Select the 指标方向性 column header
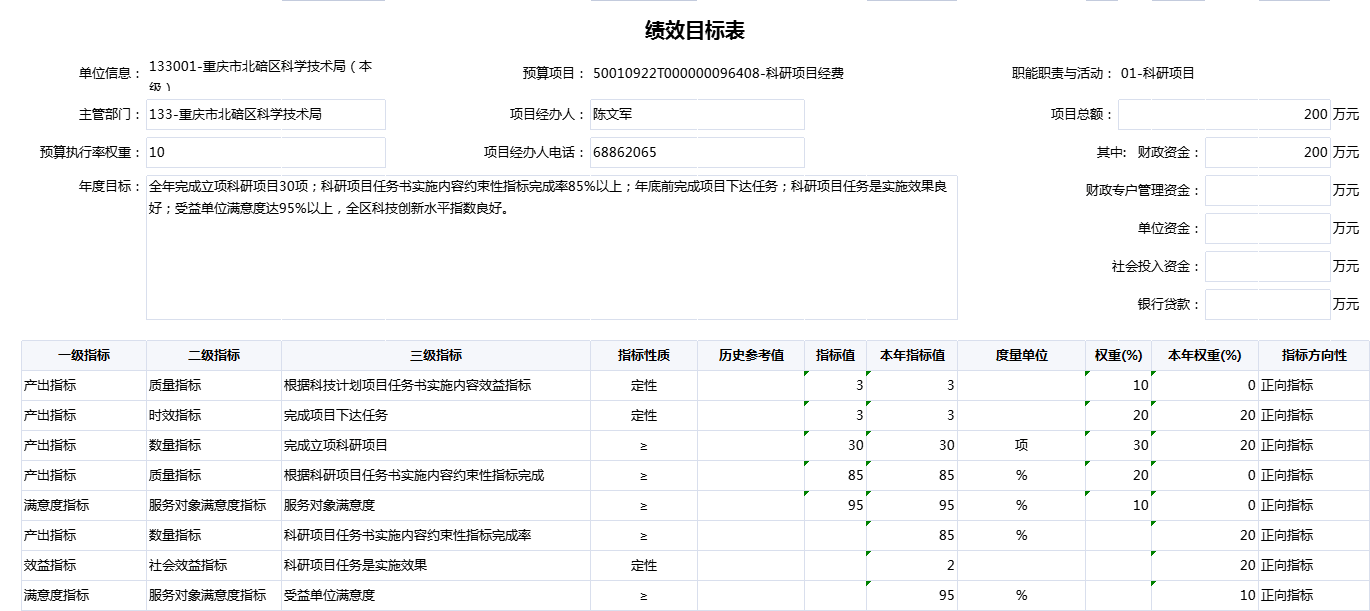Viewport: 1370px width, 611px height. click(1314, 355)
